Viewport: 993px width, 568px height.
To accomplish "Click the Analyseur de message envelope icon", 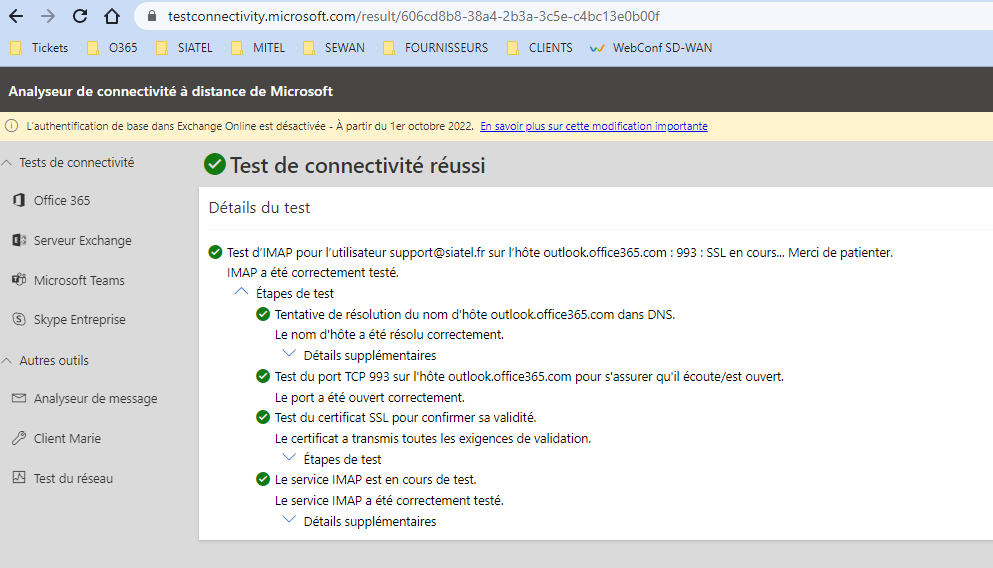I will (19, 398).
